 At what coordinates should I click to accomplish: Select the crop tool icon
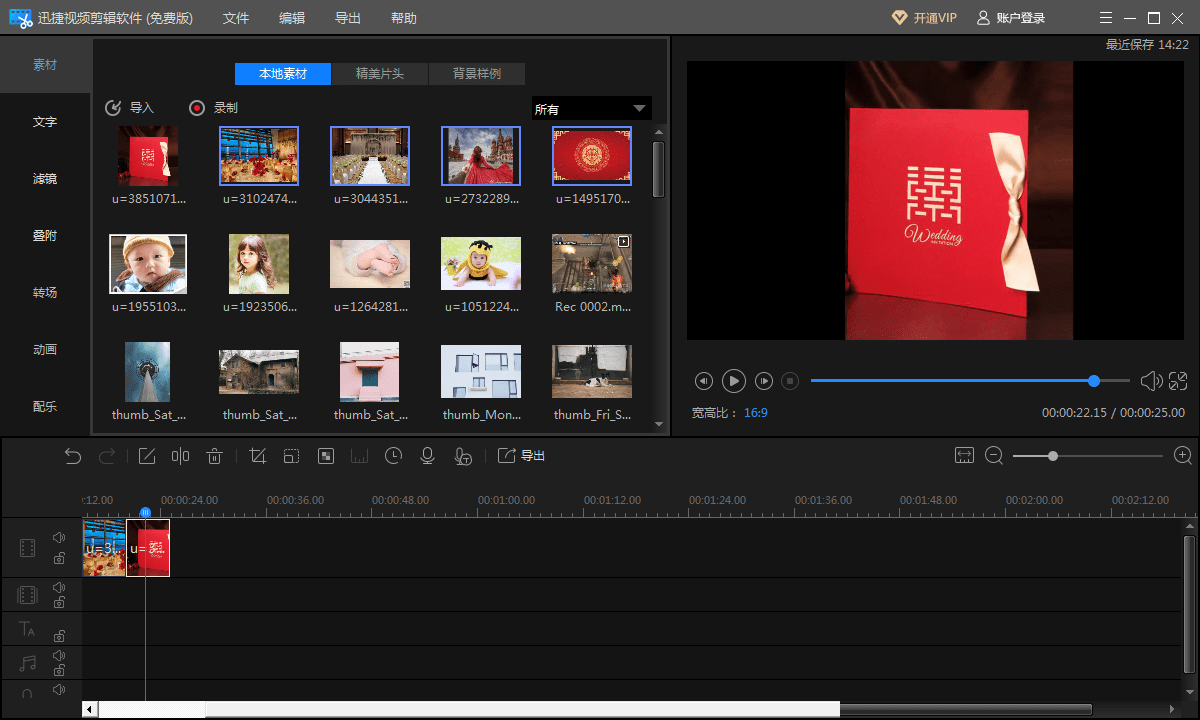257,456
